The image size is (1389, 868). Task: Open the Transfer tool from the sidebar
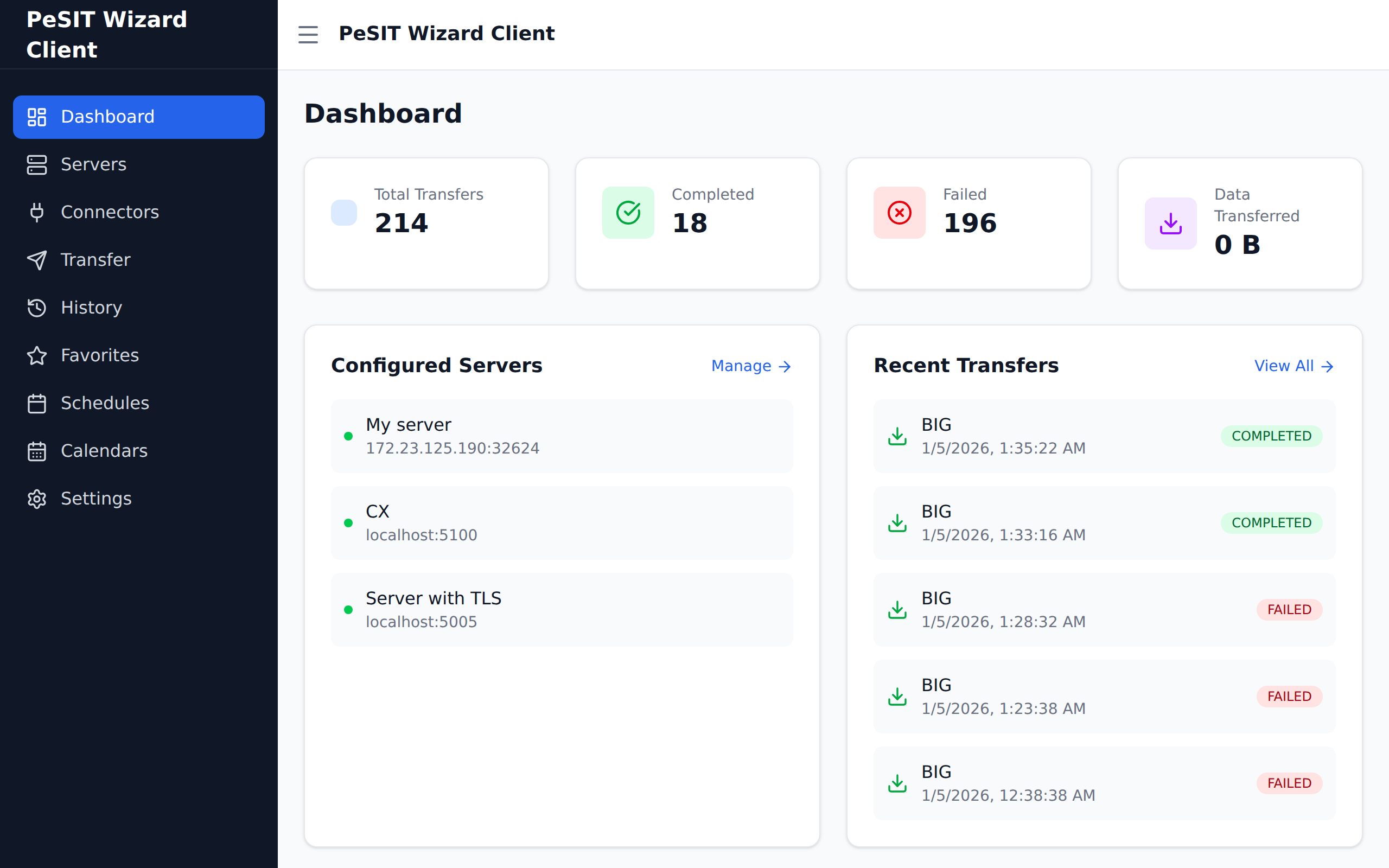(95, 260)
